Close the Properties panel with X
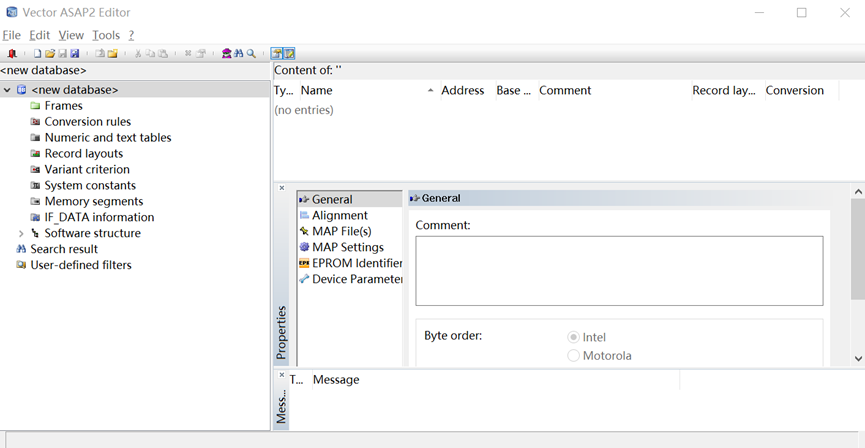The image size is (865, 448). [x=282, y=188]
